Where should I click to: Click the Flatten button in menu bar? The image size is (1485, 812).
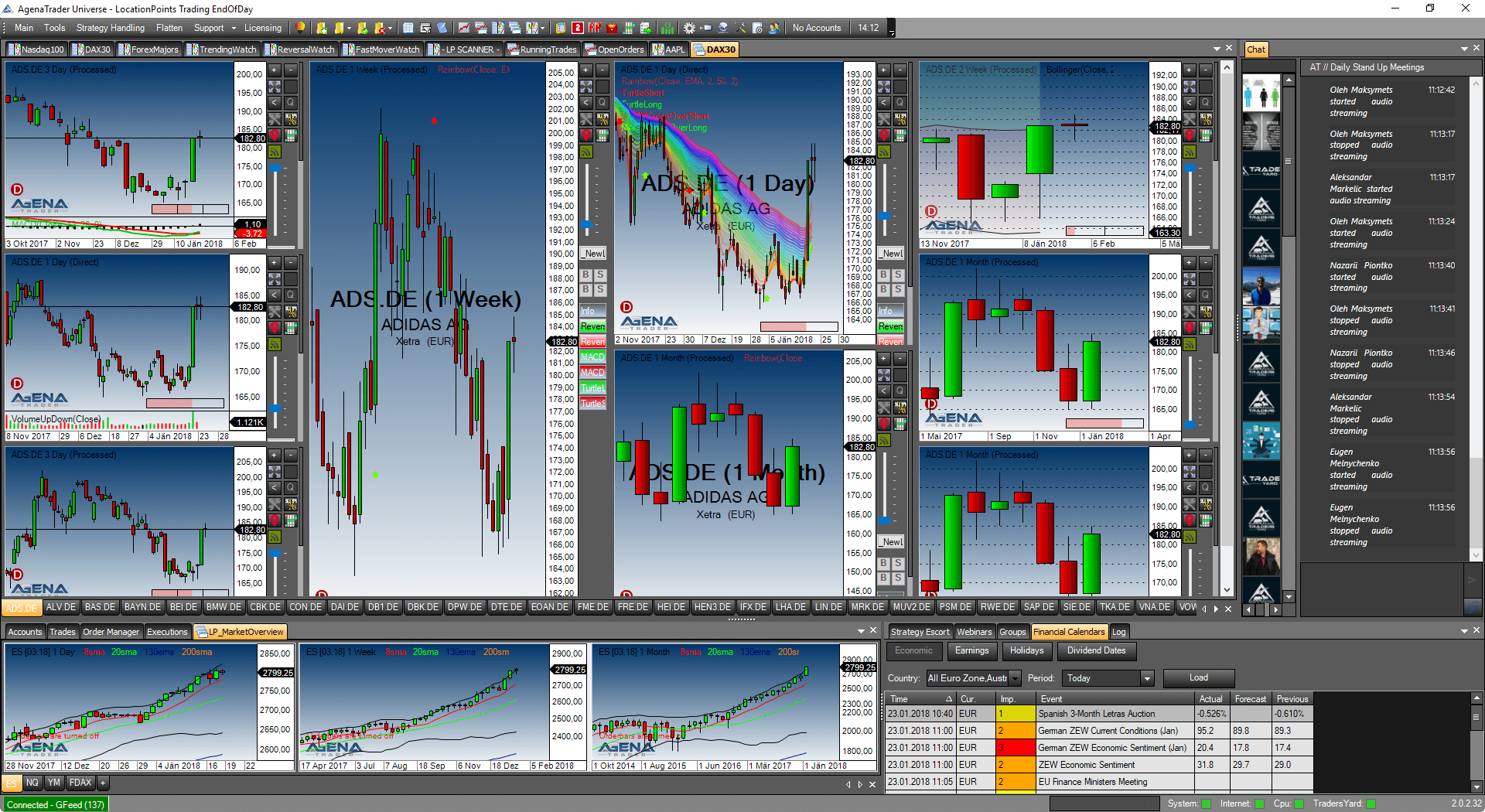point(169,28)
